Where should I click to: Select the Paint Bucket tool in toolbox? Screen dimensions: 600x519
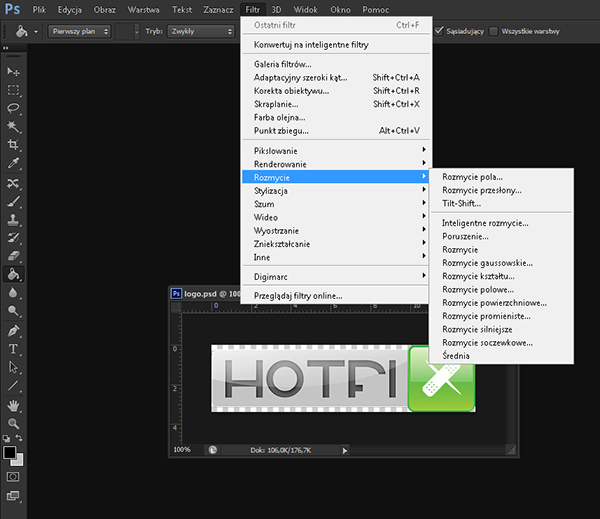[x=13, y=274]
